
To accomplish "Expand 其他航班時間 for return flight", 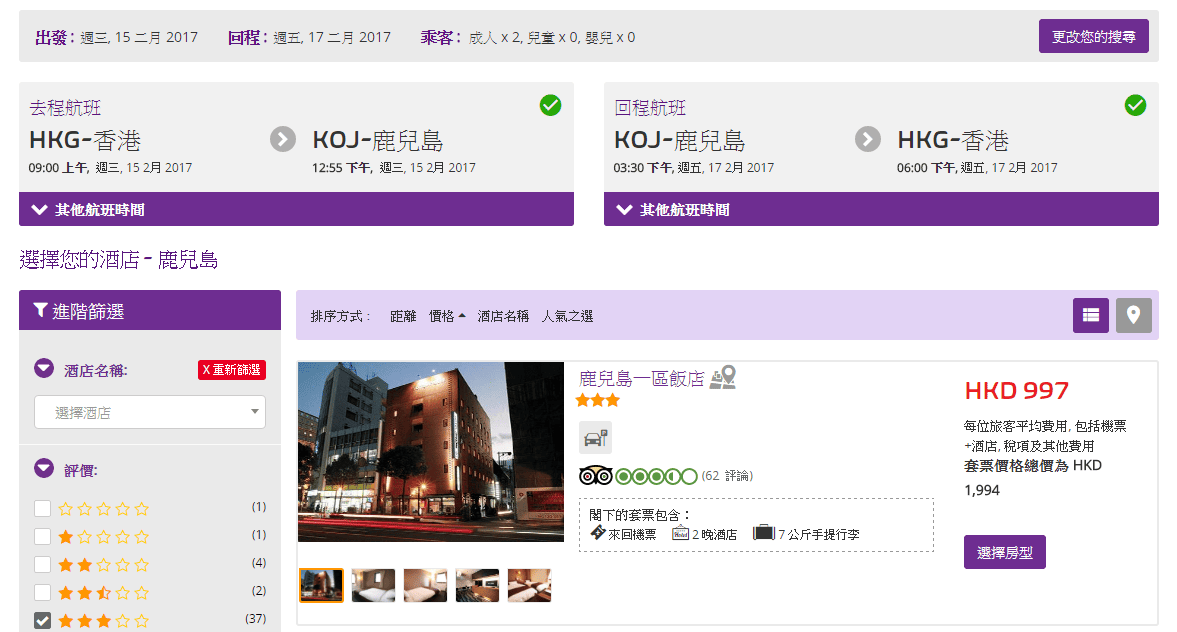I will [x=881, y=210].
